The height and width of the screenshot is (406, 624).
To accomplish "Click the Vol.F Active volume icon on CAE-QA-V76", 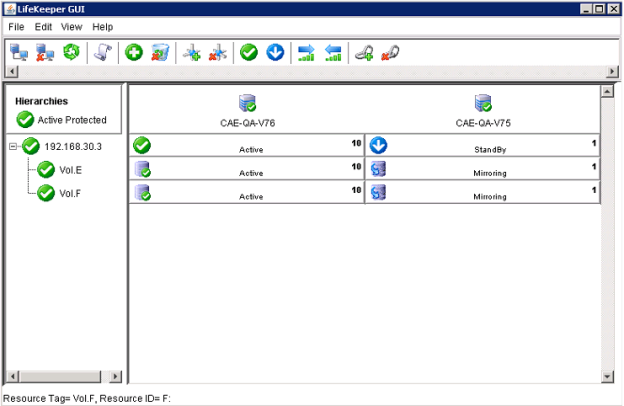I will (142, 192).
